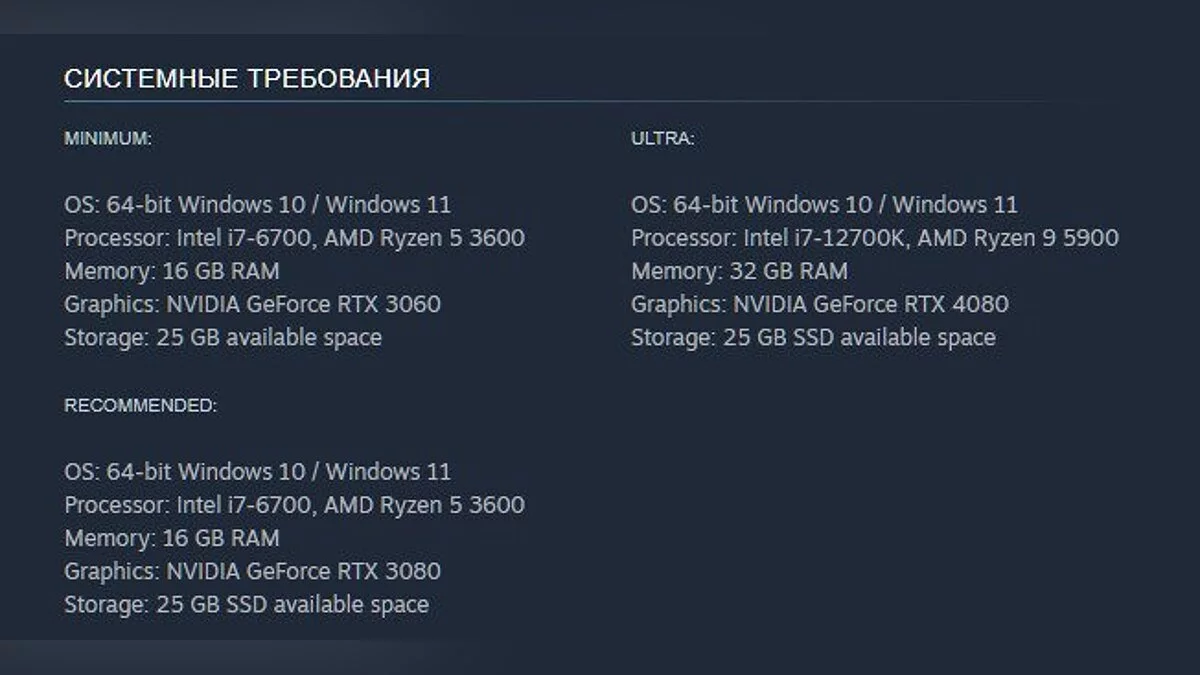
Task: Select the RECOMMENDED section label
Action: (140, 405)
